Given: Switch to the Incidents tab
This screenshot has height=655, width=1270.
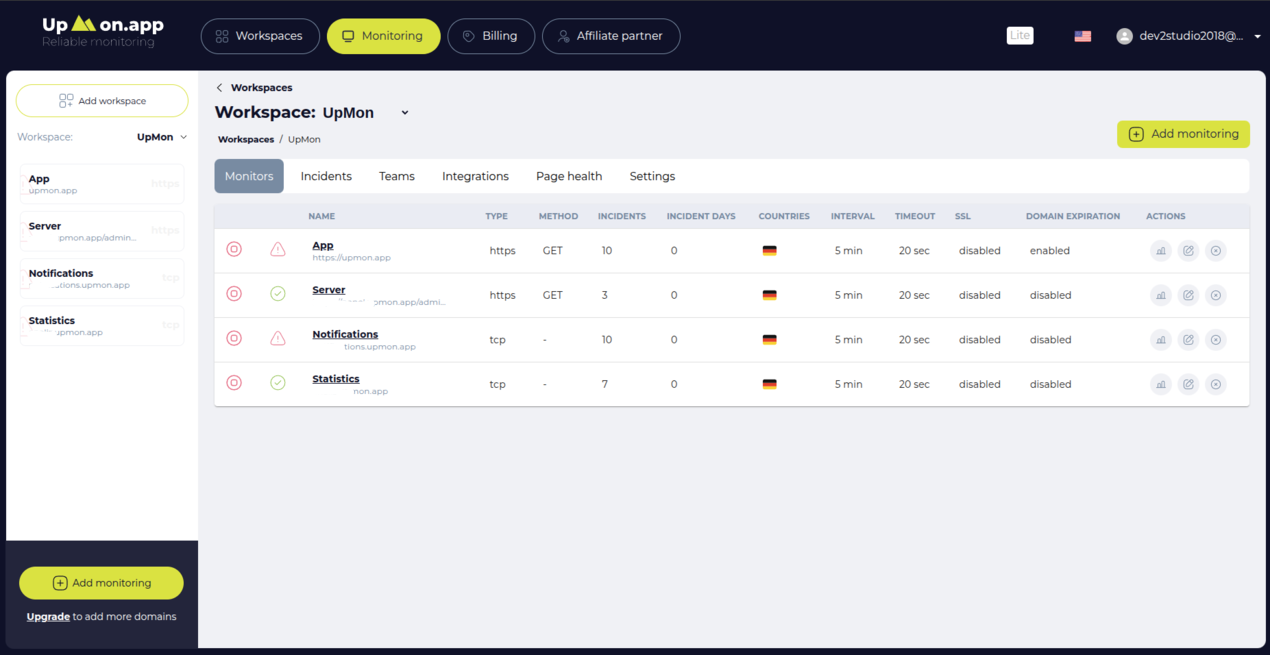Looking at the screenshot, I should [x=326, y=176].
